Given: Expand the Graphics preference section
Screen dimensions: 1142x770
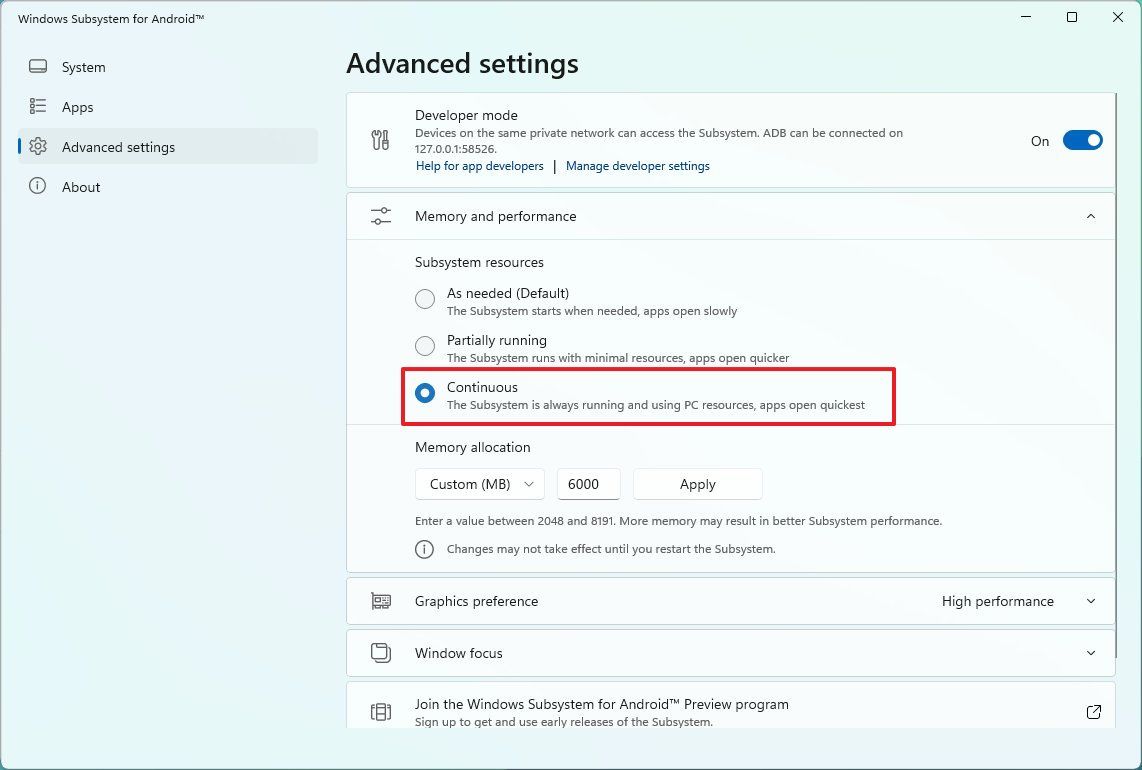Looking at the screenshot, I should pyautogui.click(x=1091, y=601).
